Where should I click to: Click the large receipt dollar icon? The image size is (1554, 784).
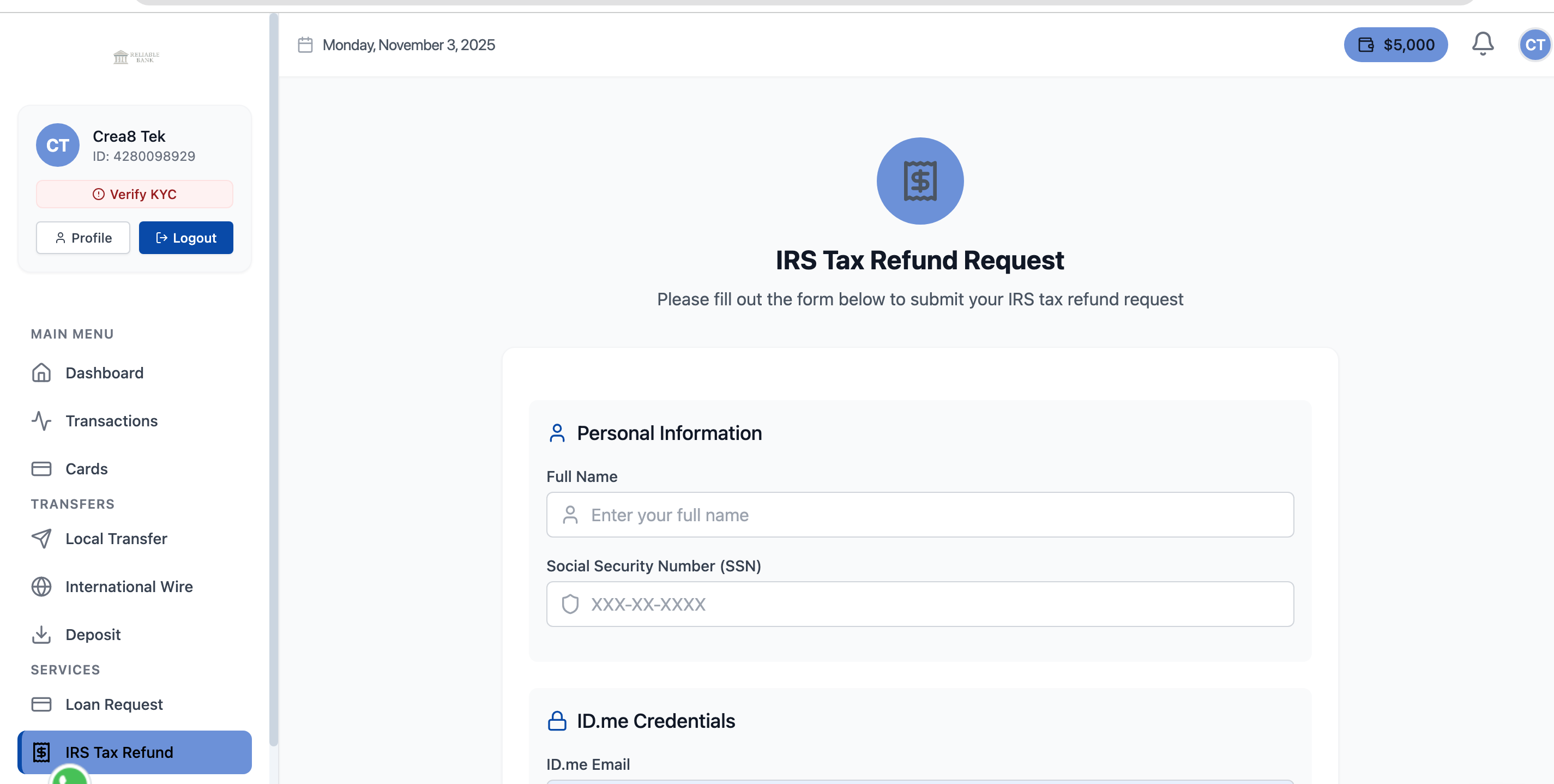point(919,181)
